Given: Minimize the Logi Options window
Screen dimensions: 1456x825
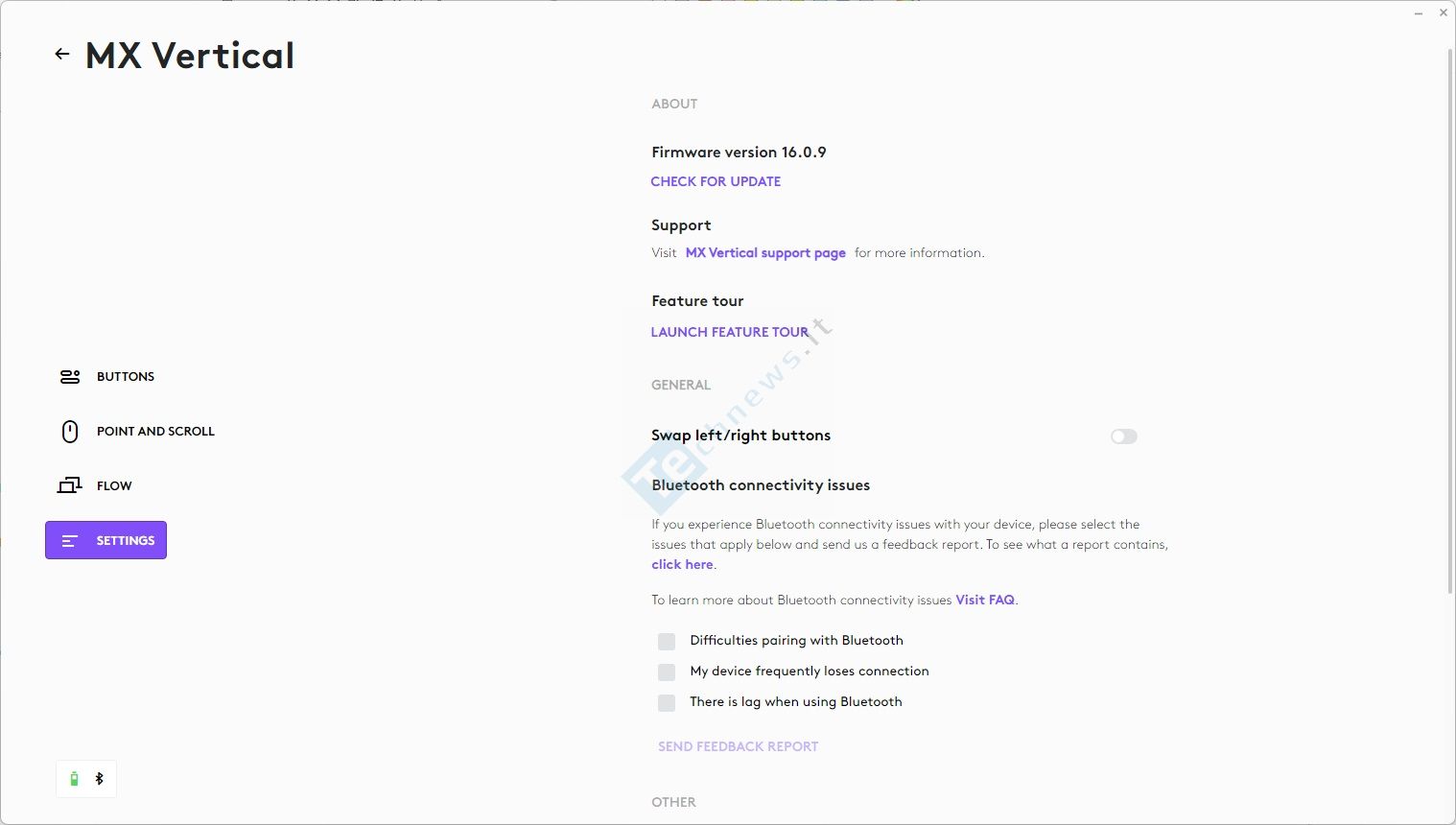Looking at the screenshot, I should coord(1419,13).
